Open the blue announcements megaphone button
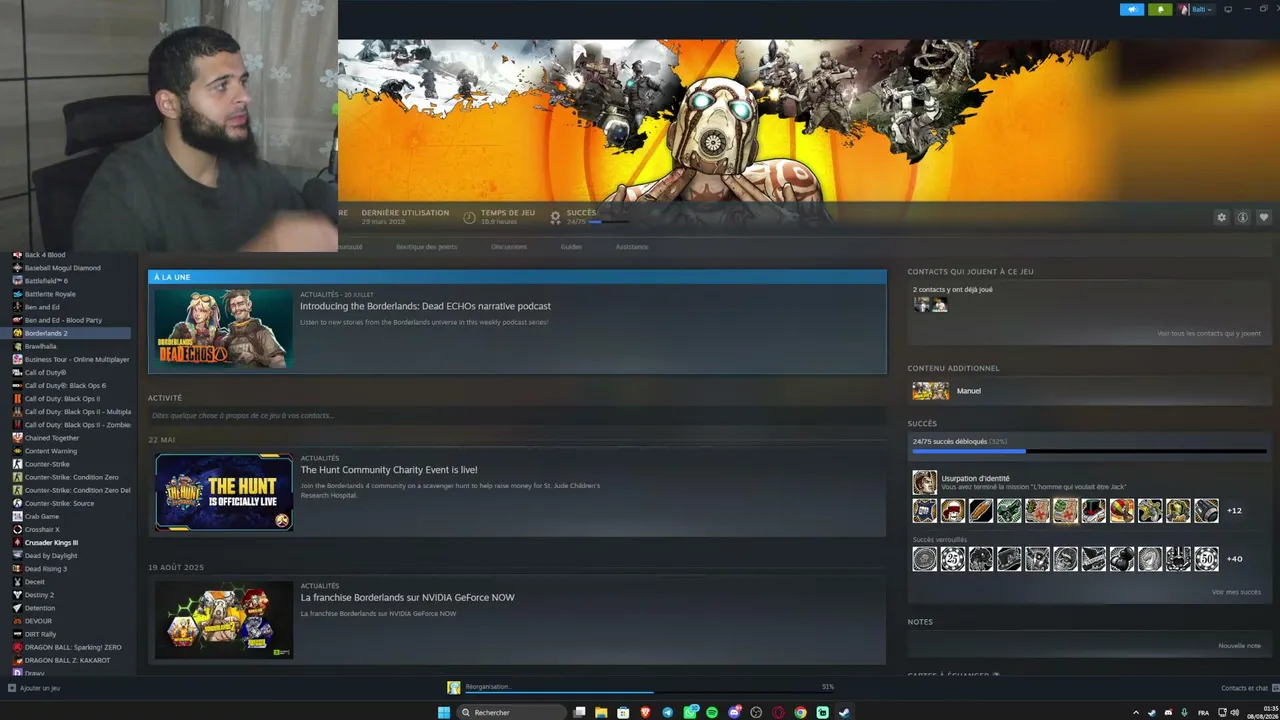Image resolution: width=1280 pixels, height=720 pixels. click(1132, 9)
